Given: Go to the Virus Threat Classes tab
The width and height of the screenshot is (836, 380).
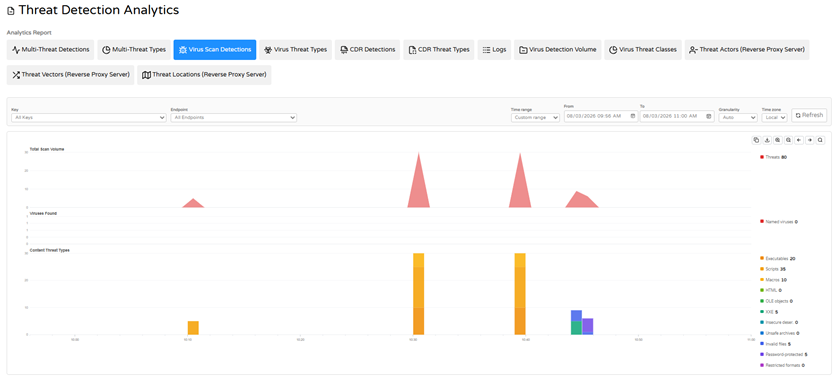Looking at the screenshot, I should (x=642, y=50).
